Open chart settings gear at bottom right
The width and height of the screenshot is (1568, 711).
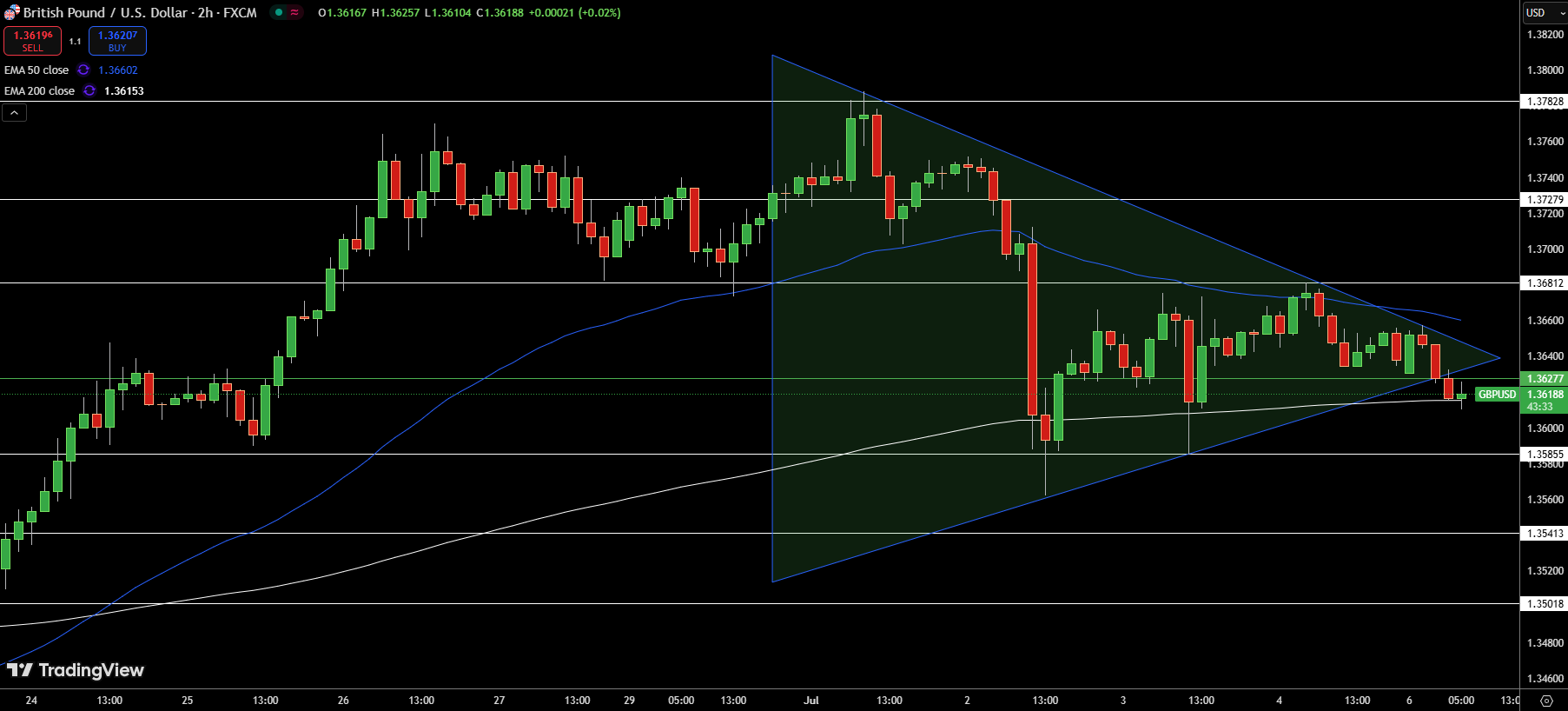(x=1546, y=701)
